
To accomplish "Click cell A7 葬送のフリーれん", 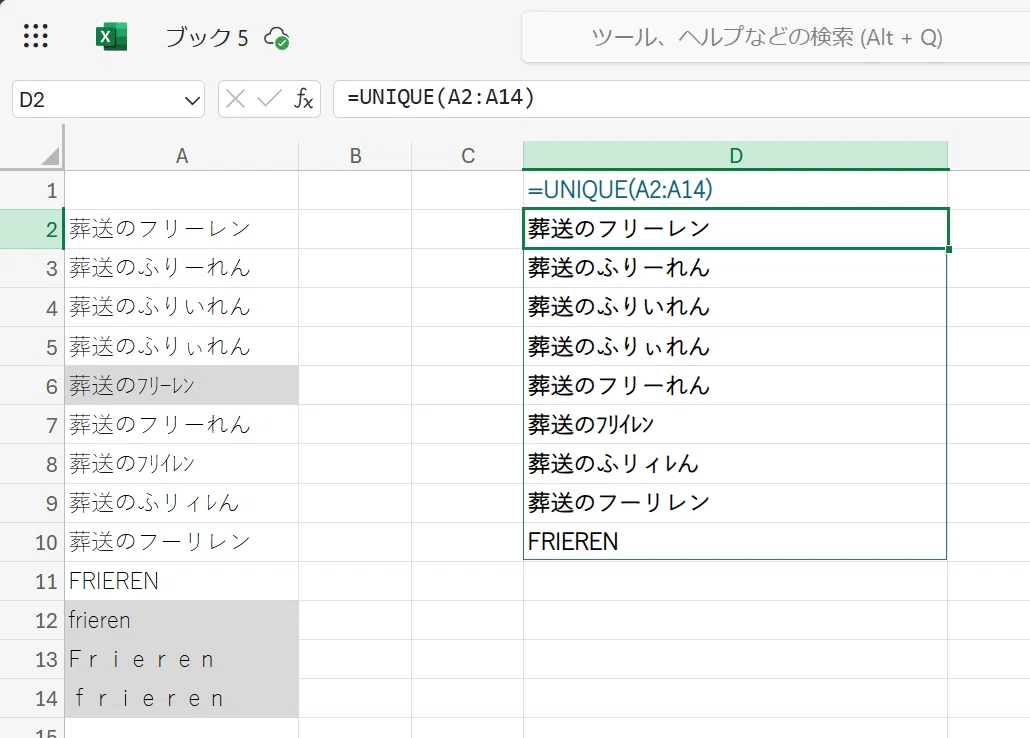I will tap(182, 425).
